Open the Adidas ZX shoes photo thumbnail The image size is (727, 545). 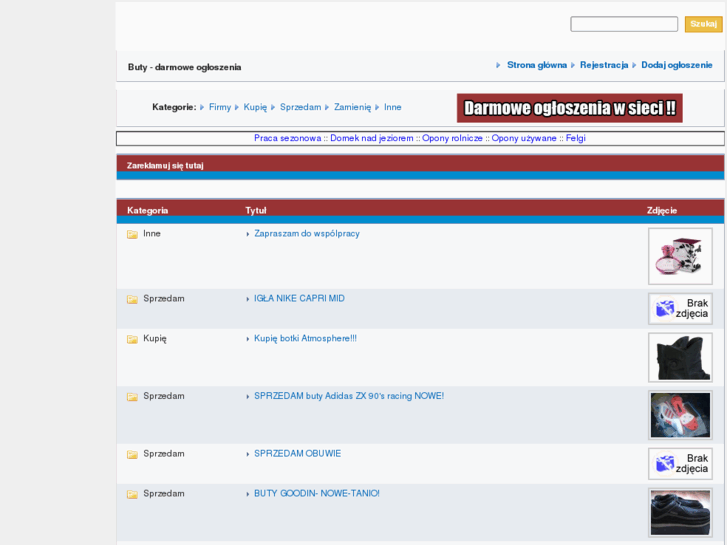680,415
